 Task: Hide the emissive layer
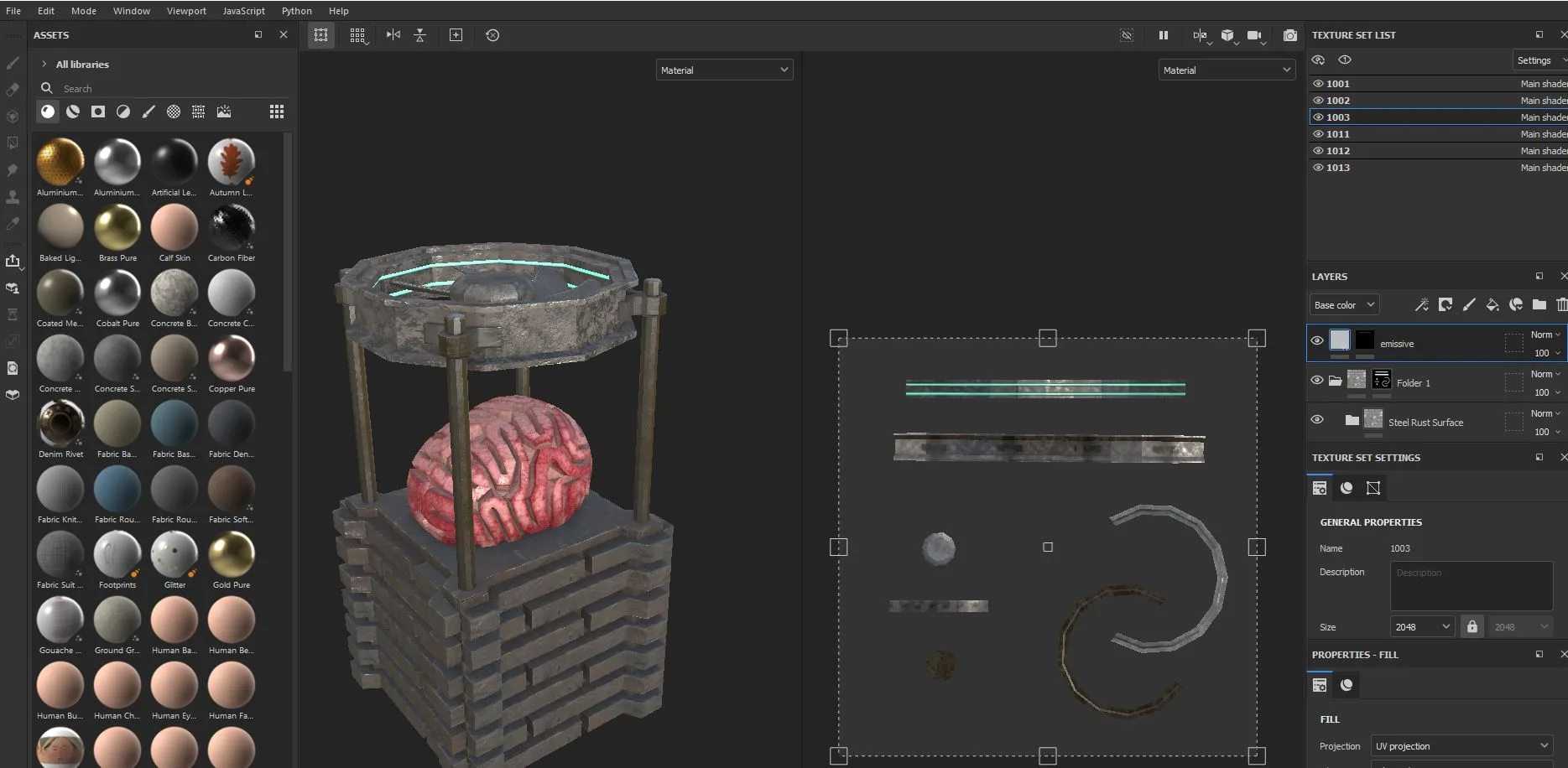(1317, 340)
